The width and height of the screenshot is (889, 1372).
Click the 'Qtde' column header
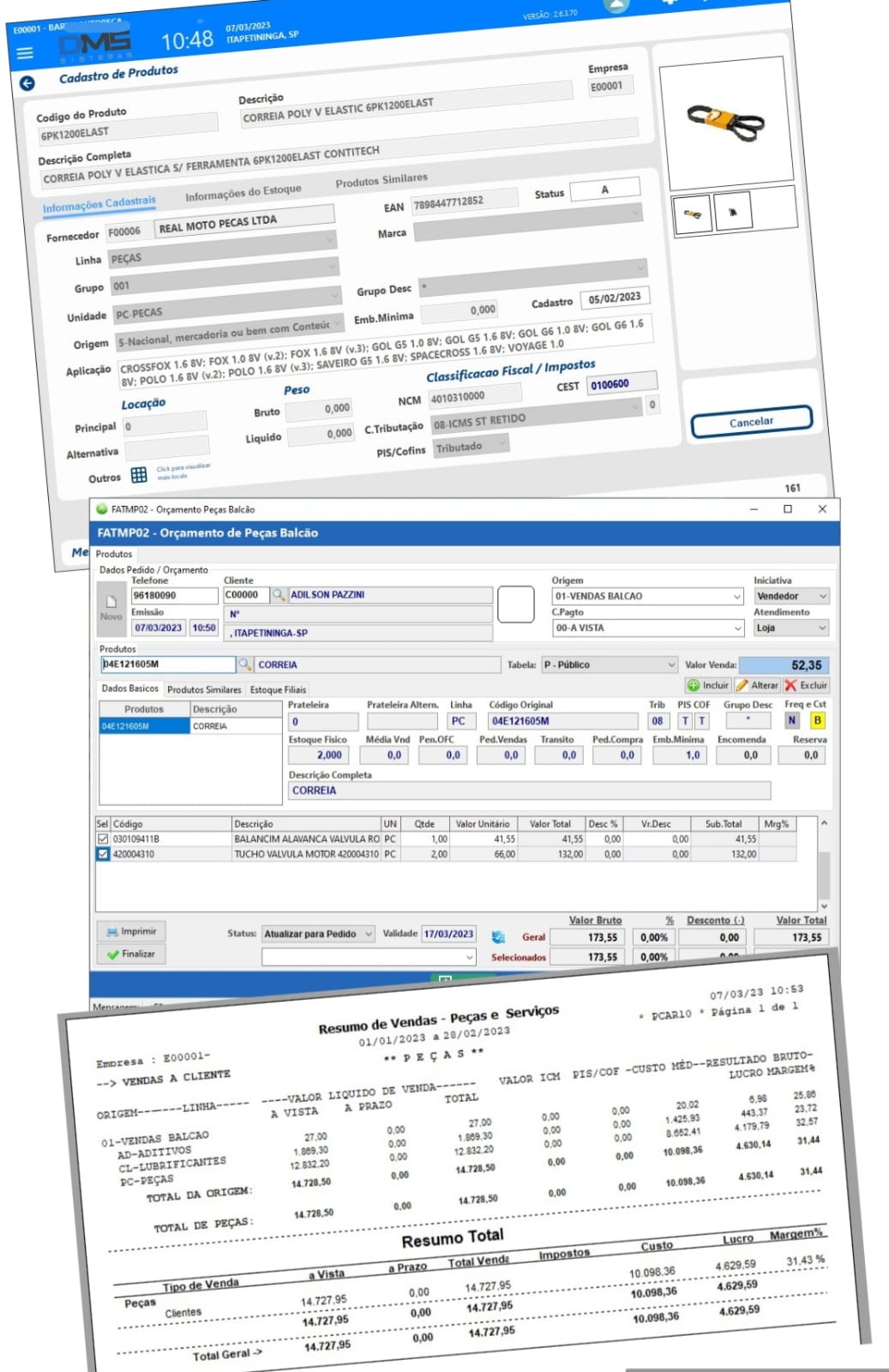424,824
